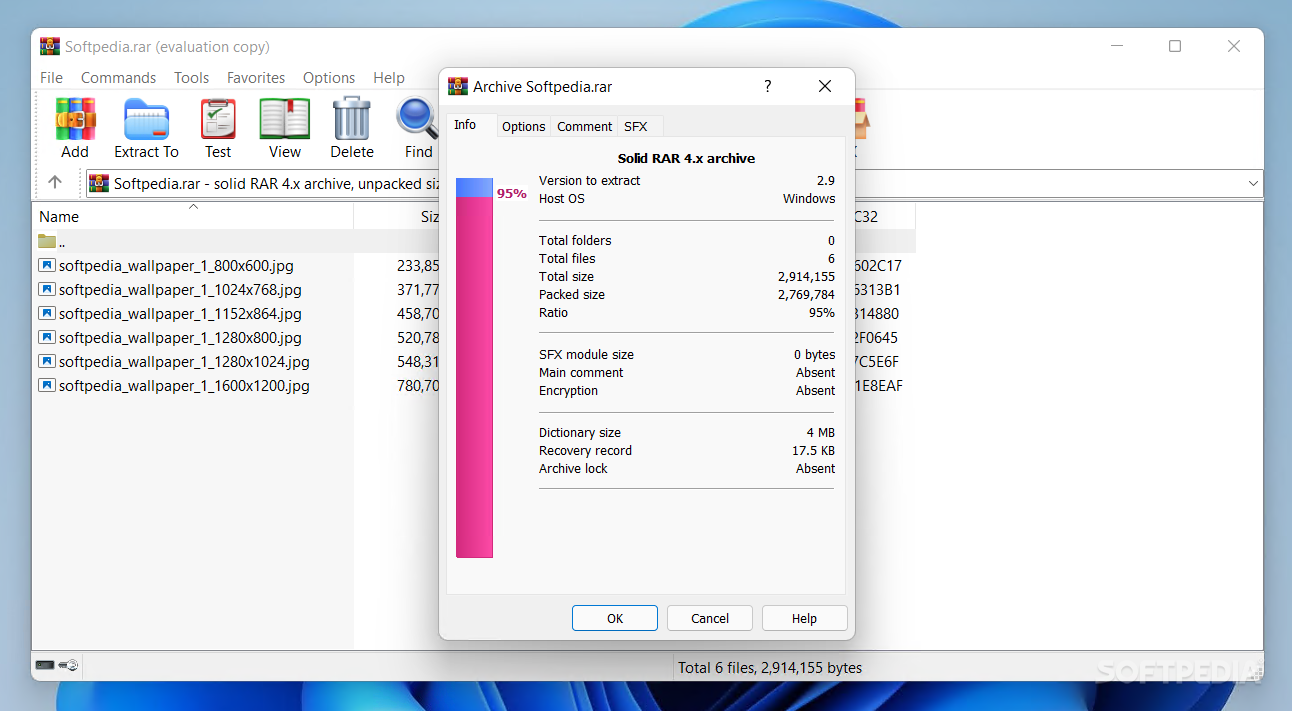This screenshot has width=1292, height=711.
Task: Click the Extract To toolbar icon
Action: tap(146, 119)
